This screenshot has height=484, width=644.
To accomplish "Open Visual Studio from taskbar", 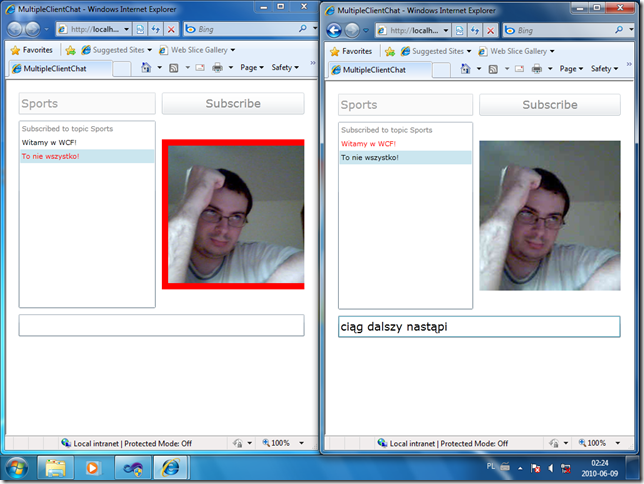I will 133,468.
